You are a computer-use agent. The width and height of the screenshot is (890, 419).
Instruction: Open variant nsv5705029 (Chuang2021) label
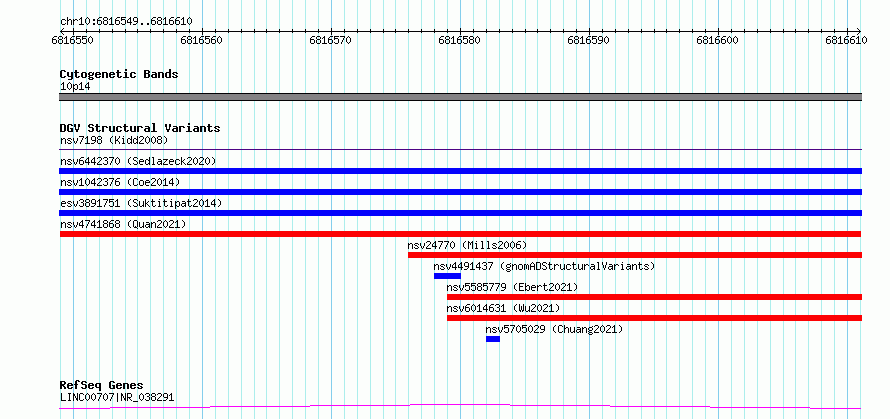pos(554,329)
